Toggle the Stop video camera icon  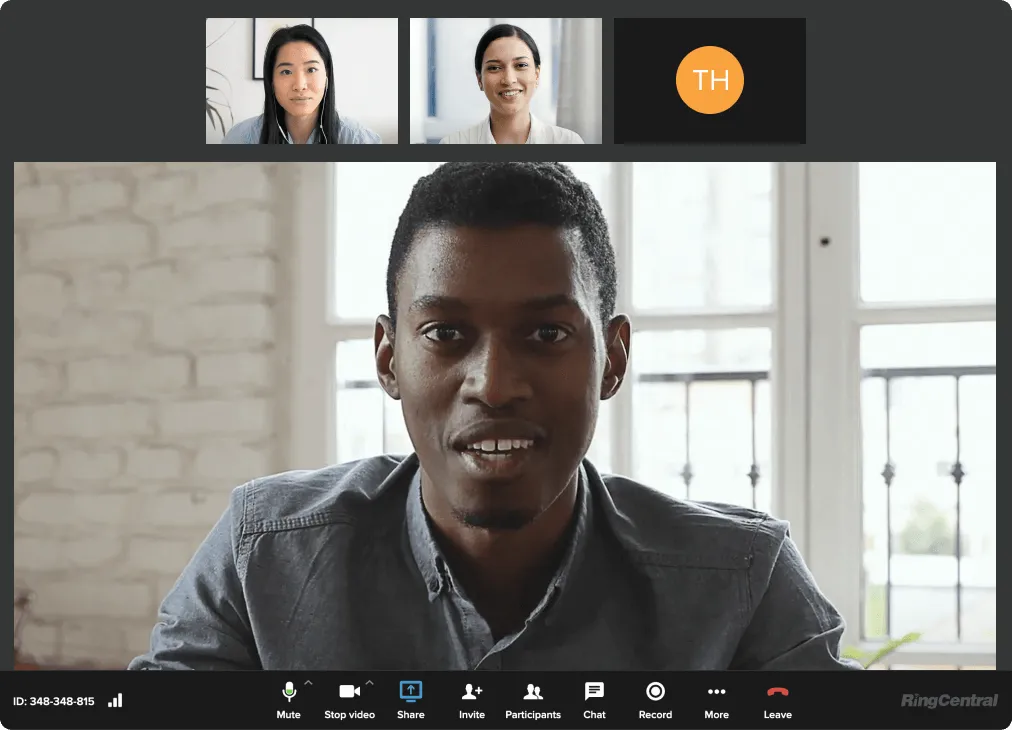click(349, 692)
